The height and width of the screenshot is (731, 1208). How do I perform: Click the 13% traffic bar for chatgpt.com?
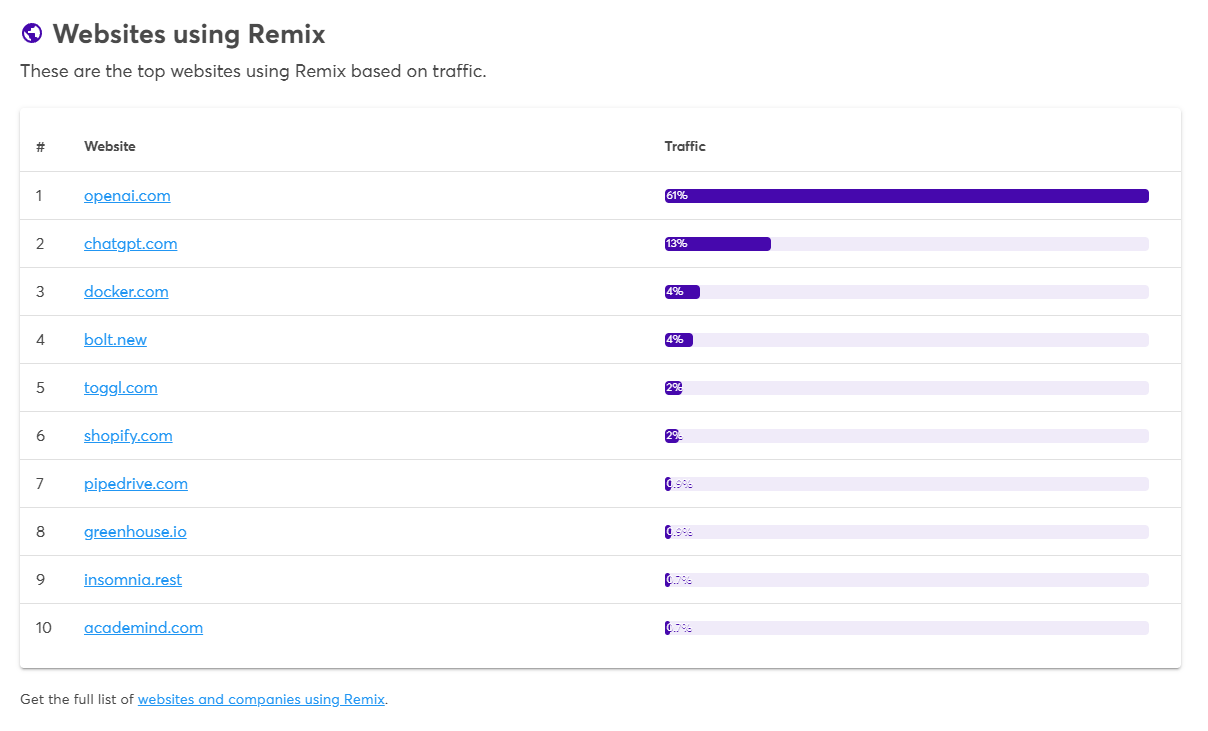click(718, 244)
